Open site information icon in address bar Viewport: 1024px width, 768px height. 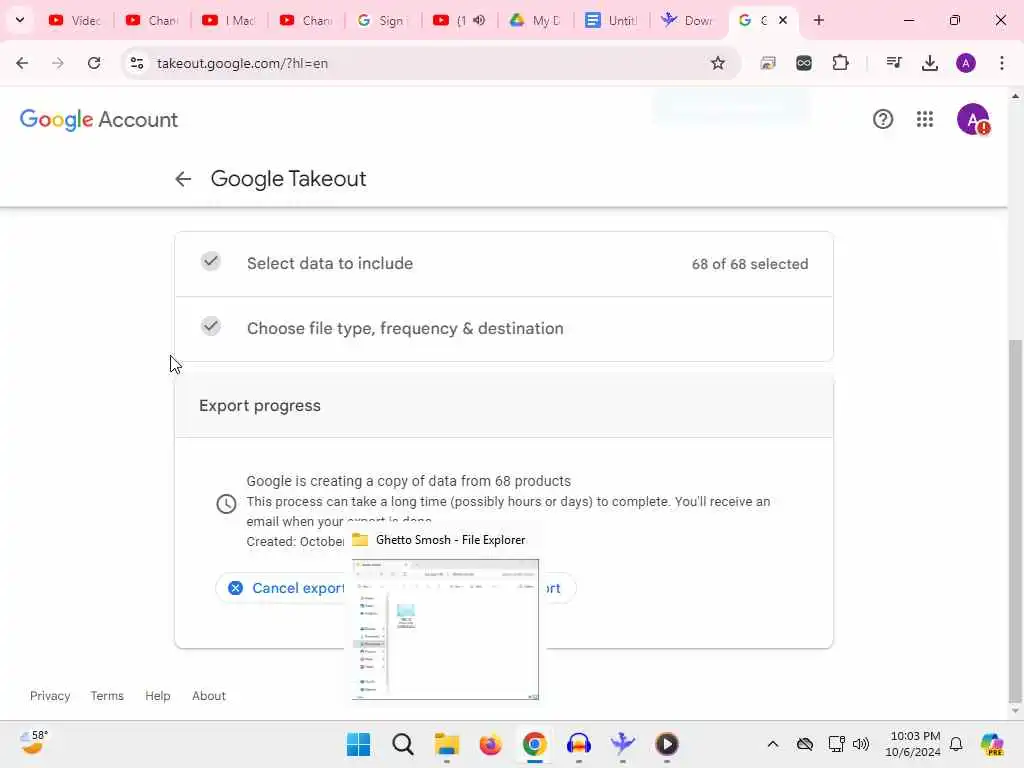tap(137, 63)
